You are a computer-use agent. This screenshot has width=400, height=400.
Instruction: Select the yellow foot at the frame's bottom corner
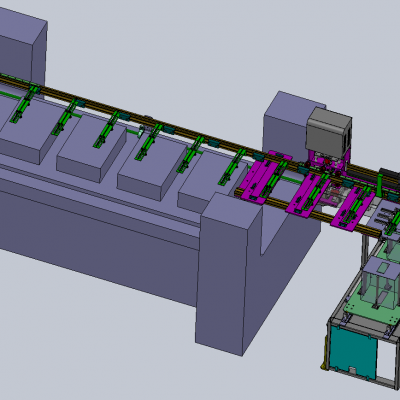pos(323,366)
